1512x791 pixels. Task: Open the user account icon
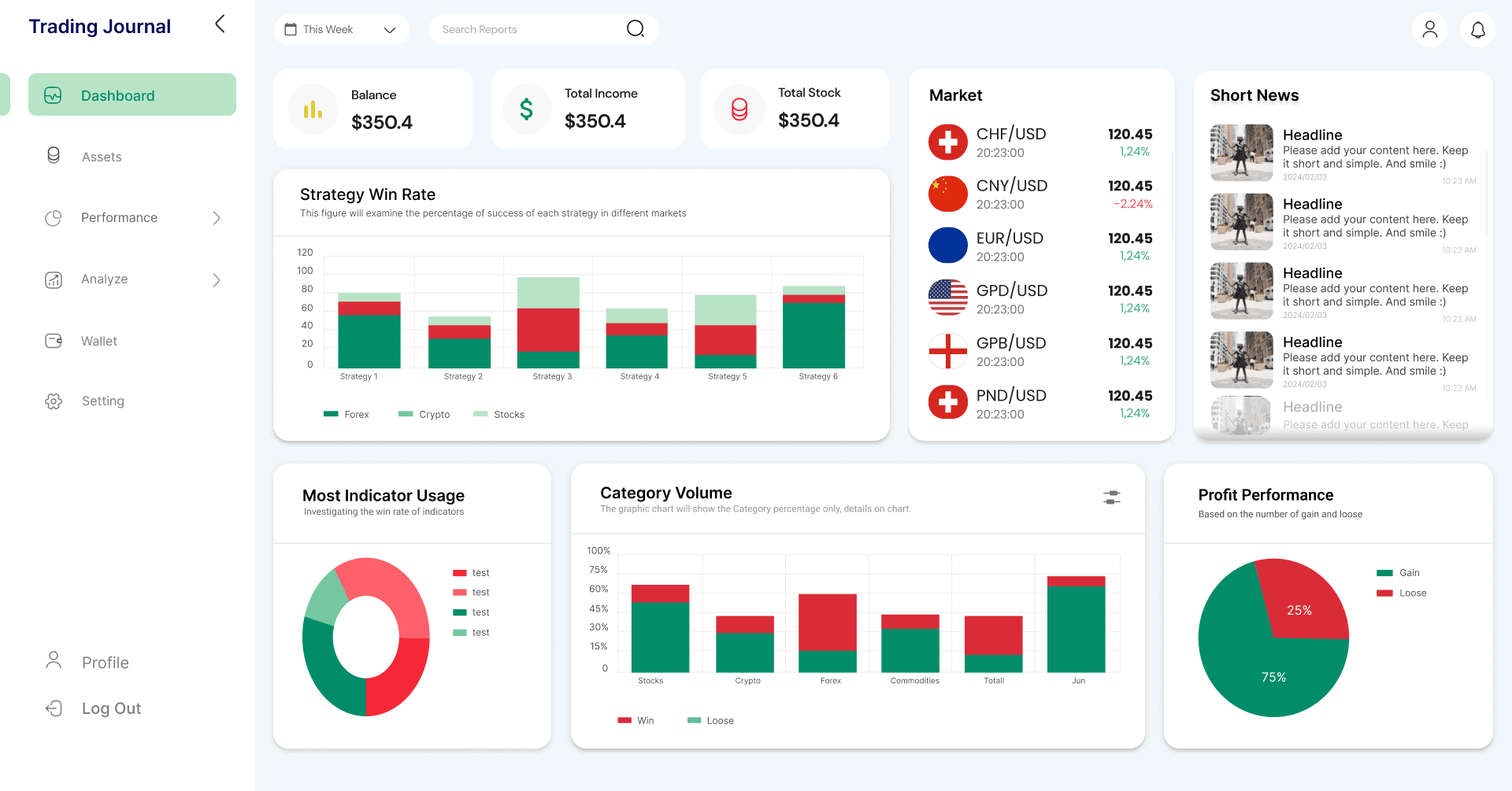(1429, 29)
